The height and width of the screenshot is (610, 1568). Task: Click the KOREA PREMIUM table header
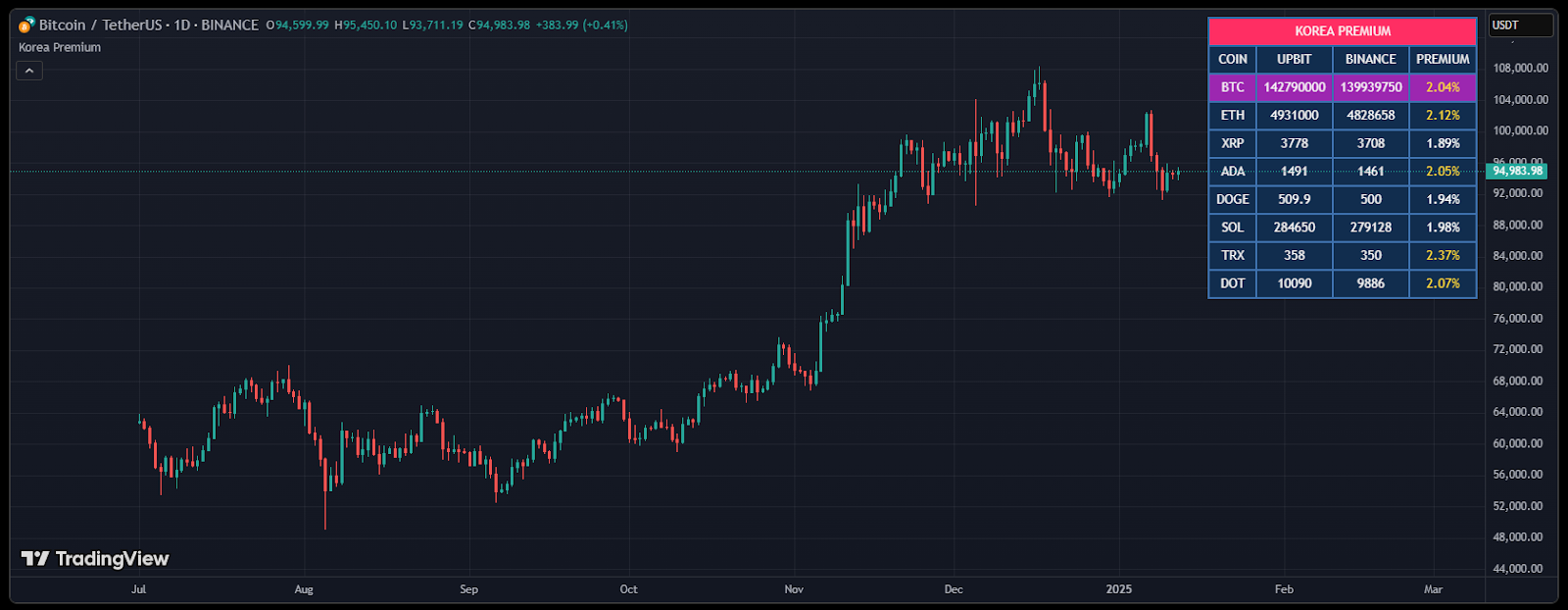[1343, 31]
